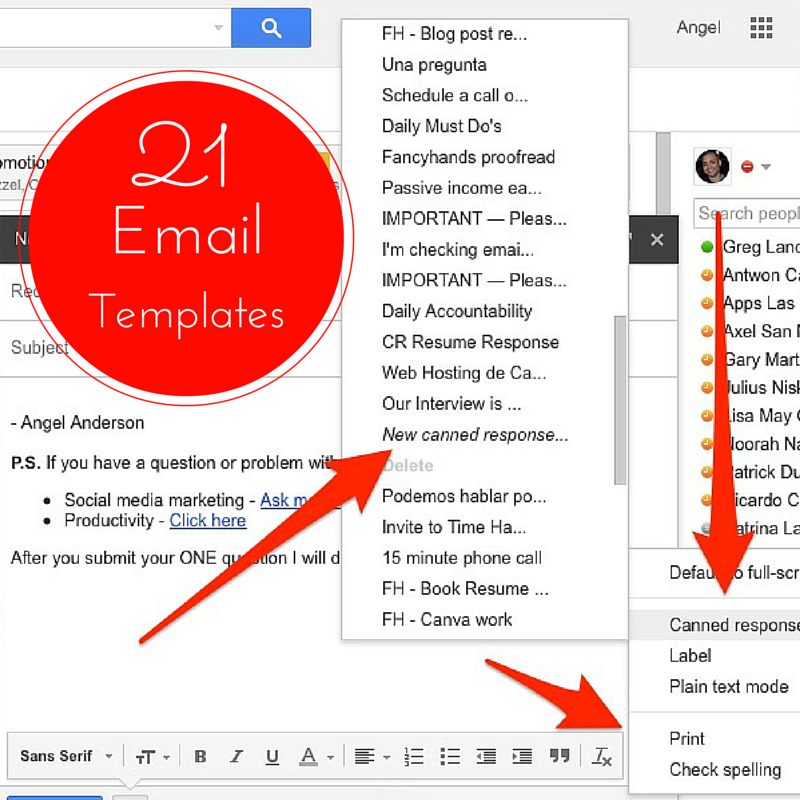Select the Daily Accountability canned response
The height and width of the screenshot is (800, 800).
456,311
